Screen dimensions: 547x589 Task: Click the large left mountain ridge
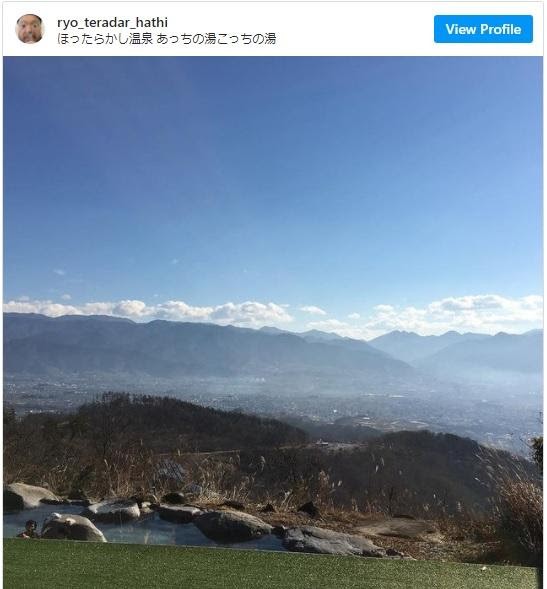pyautogui.click(x=188, y=346)
